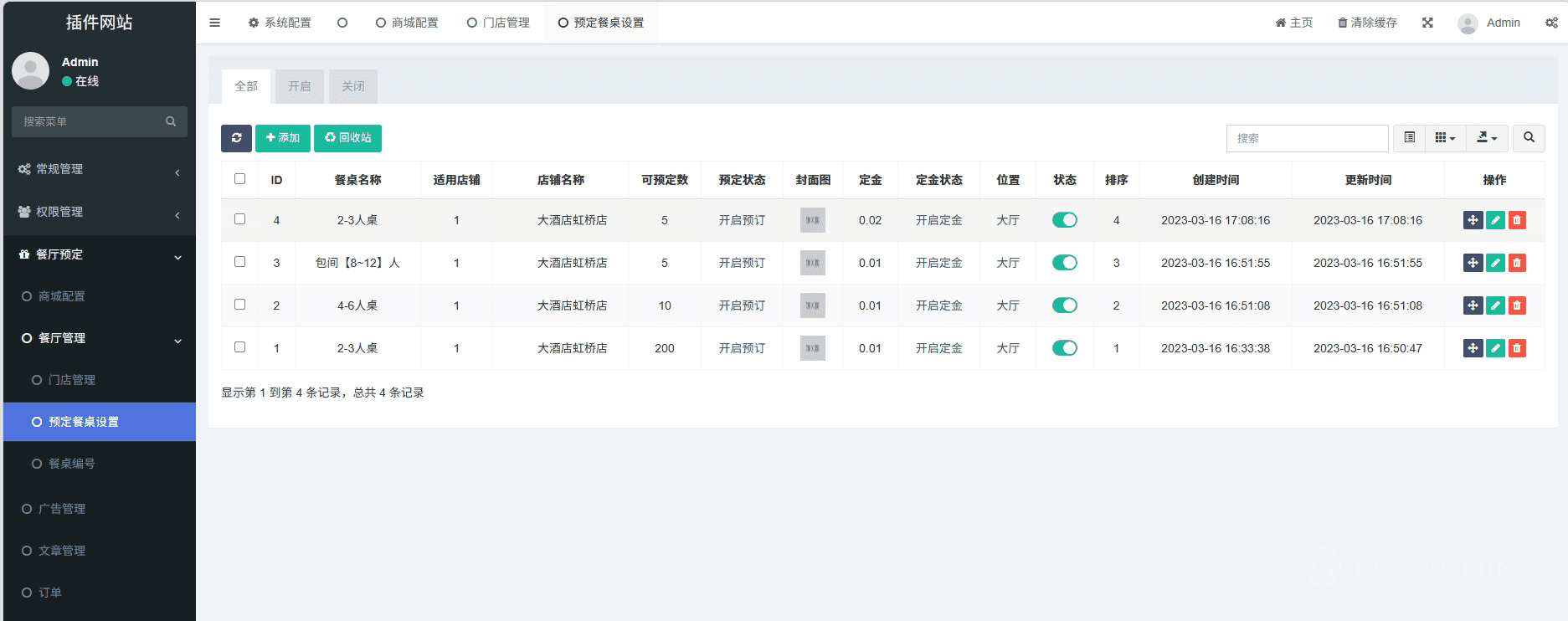Screen dimensions: 1568x621
Task: Click the refresh table icon button
Action: click(x=236, y=138)
